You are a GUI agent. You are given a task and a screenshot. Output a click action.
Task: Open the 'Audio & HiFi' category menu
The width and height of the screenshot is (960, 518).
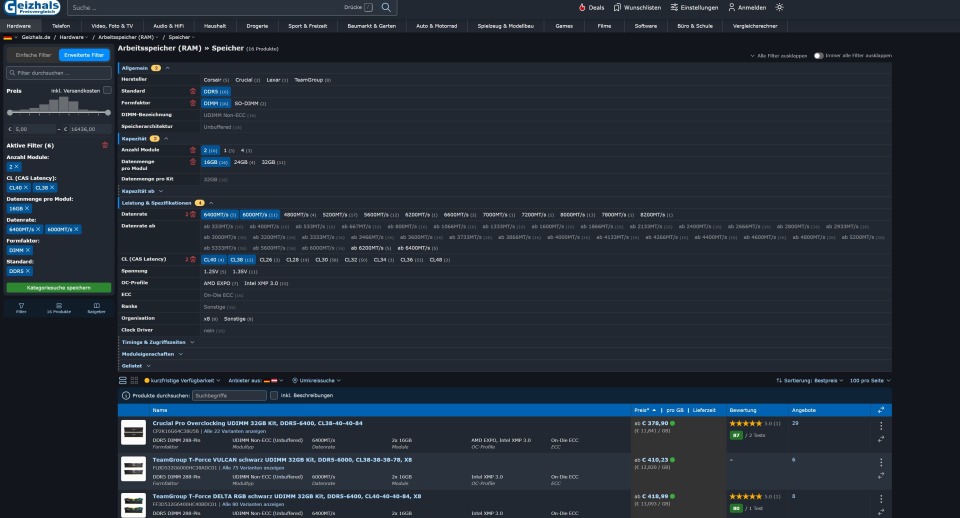(x=168, y=23)
